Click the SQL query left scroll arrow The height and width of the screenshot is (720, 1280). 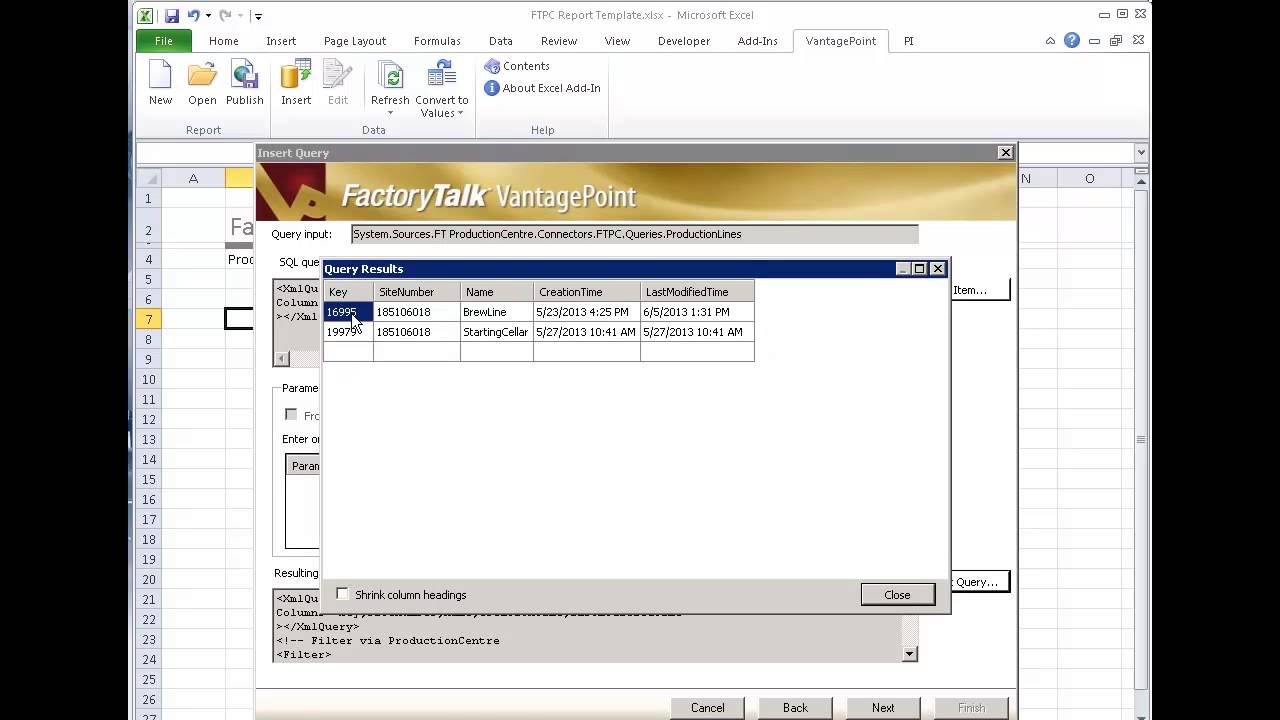[x=282, y=358]
